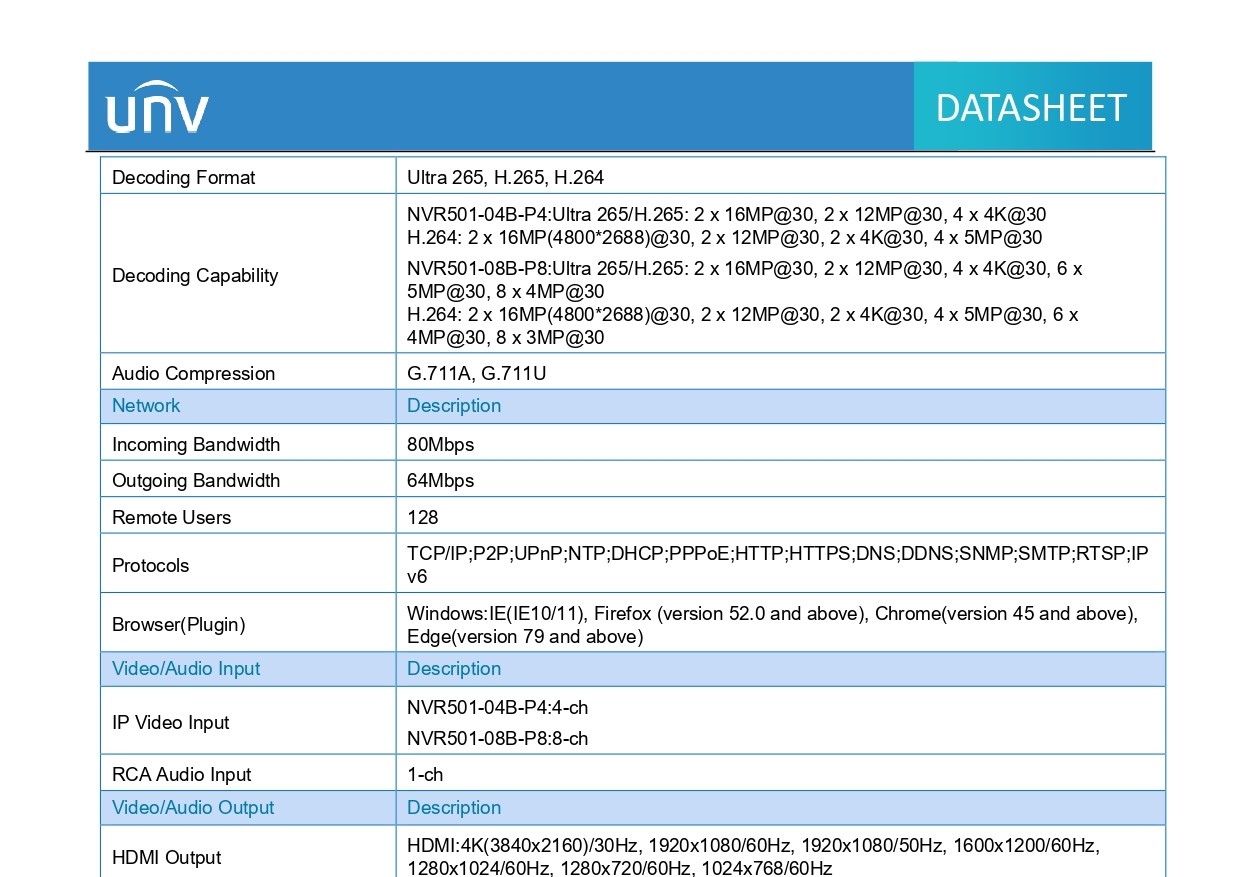
Task: Click the UNV logo in the header
Action: click(158, 107)
